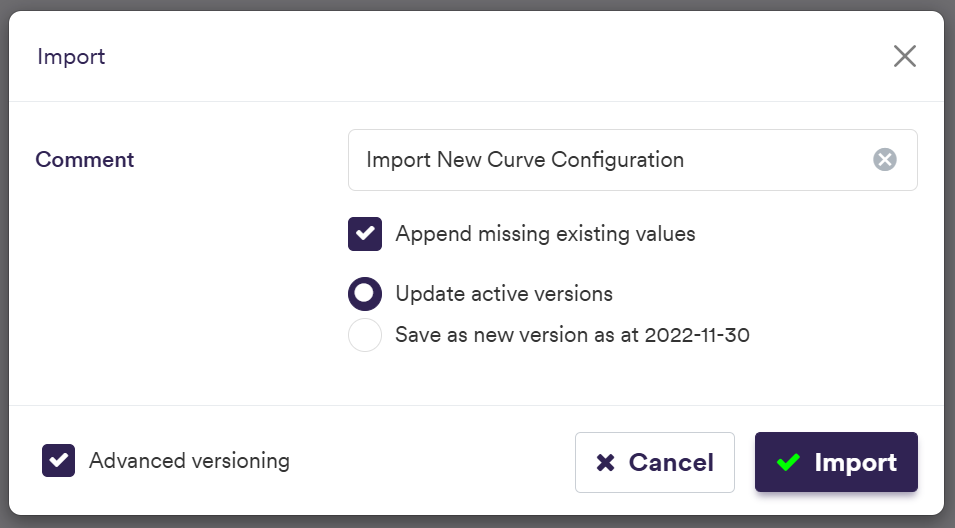
Task: Confirm with the Import button
Action: 836,462
